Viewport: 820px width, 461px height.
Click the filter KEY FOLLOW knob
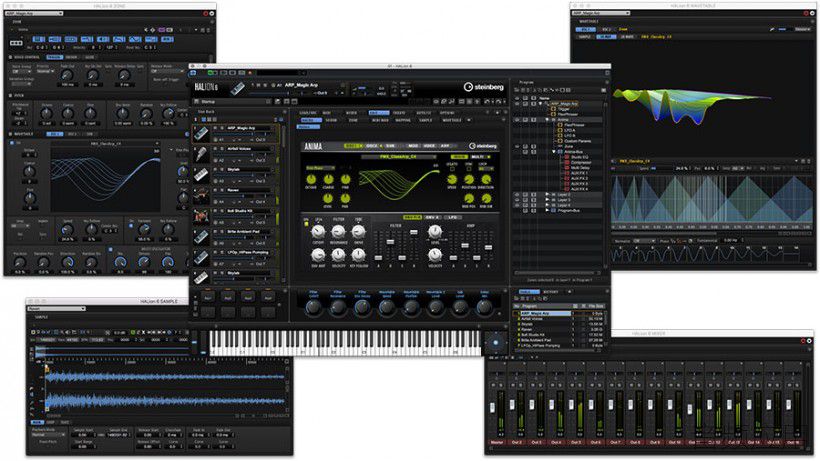click(358, 255)
